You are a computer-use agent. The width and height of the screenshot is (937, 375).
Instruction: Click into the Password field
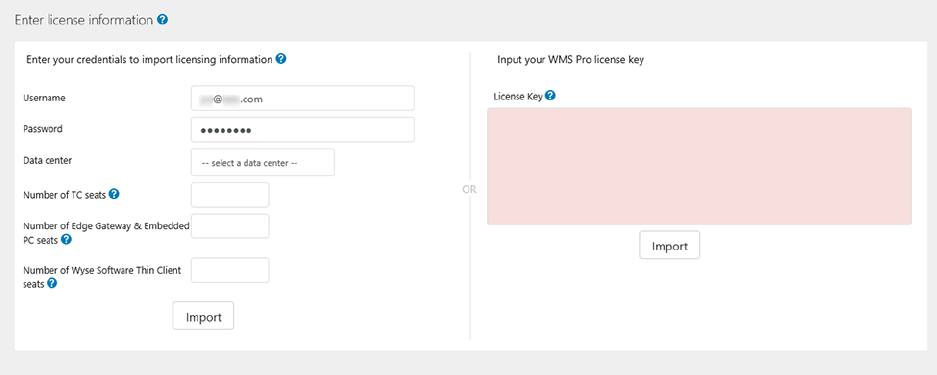coord(303,130)
